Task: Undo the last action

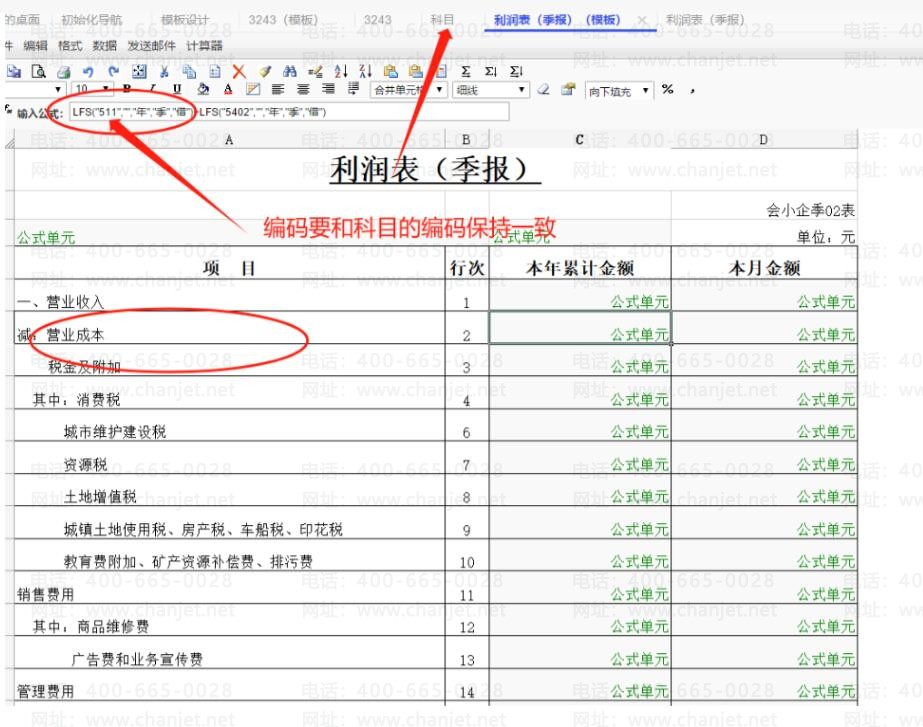Action: click(88, 72)
